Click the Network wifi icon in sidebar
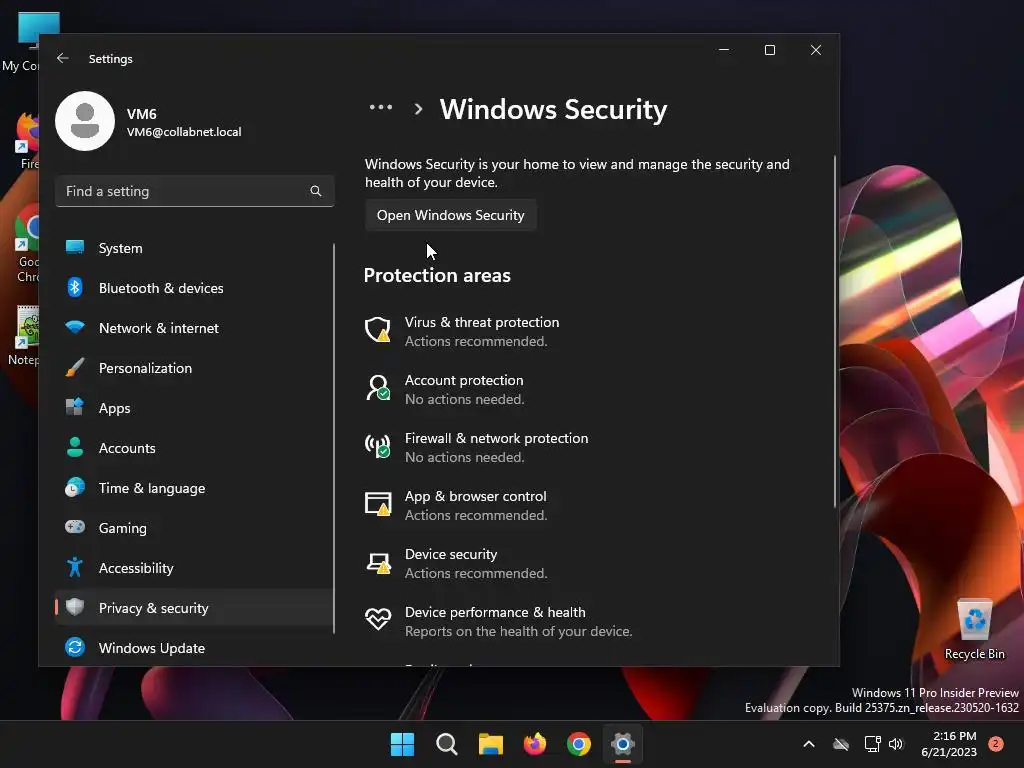The image size is (1024, 768). pos(75,327)
